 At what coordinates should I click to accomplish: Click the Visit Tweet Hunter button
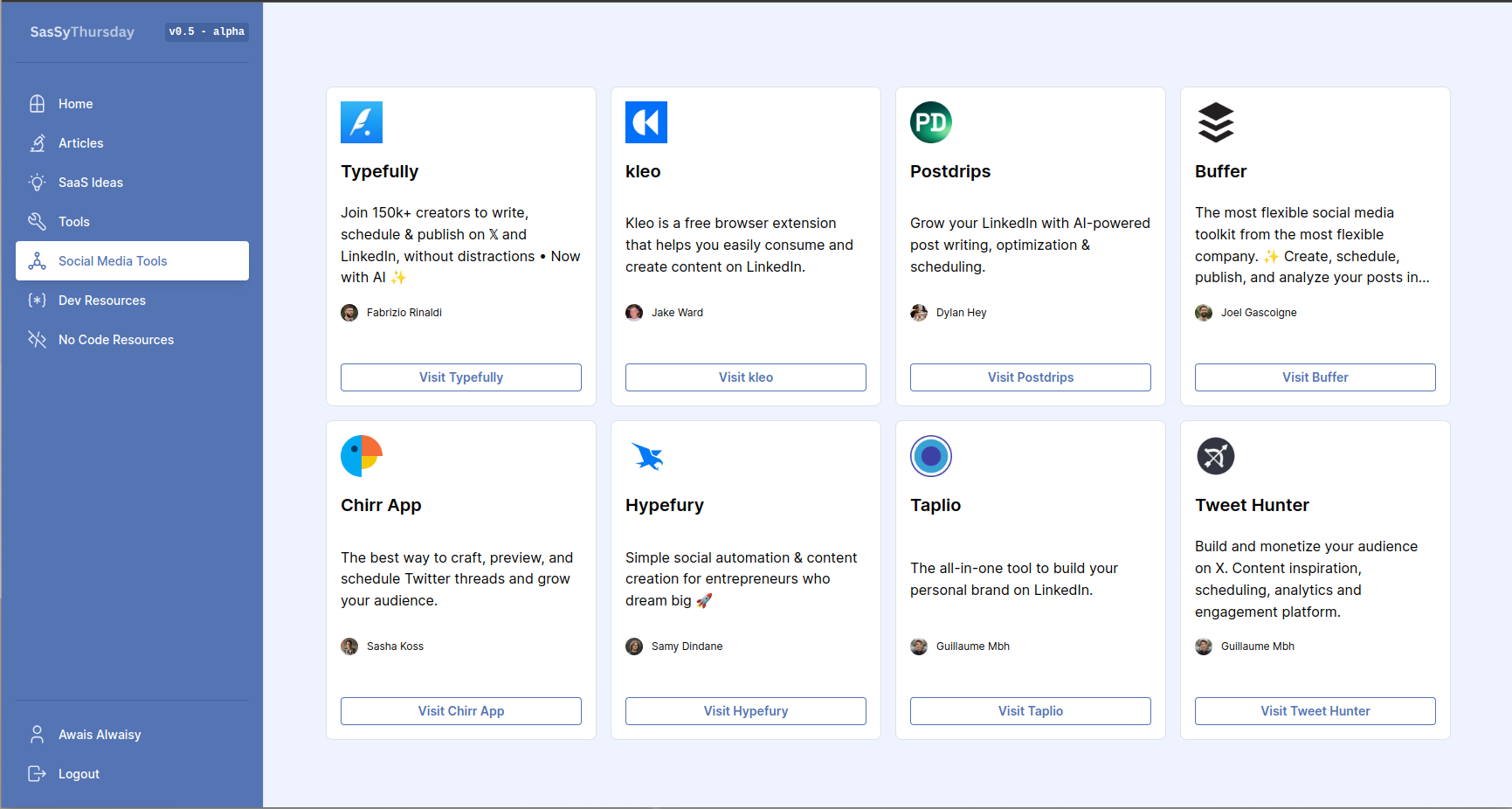click(x=1315, y=711)
